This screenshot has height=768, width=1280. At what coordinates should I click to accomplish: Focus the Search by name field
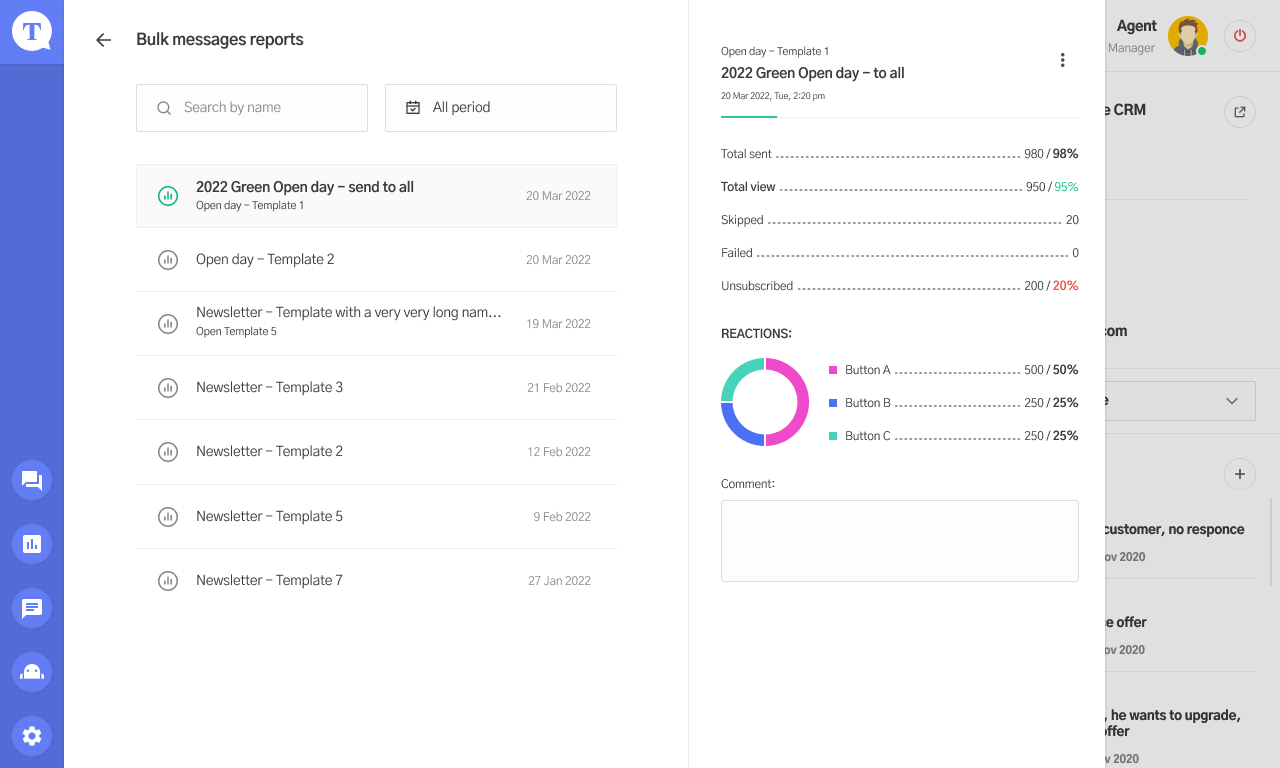[252, 108]
